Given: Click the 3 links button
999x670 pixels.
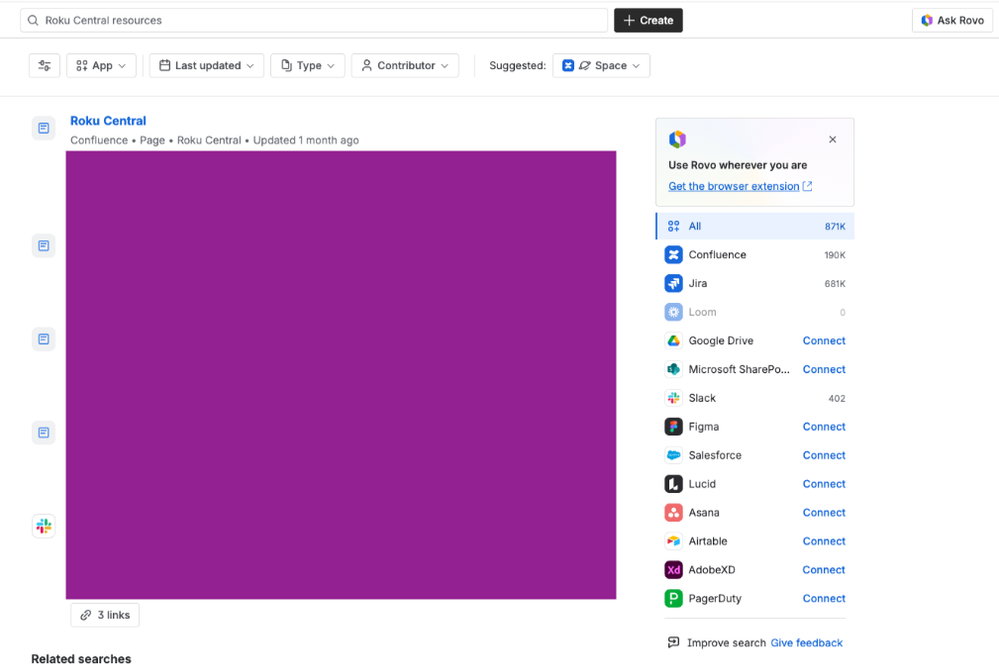Looking at the screenshot, I should (x=105, y=615).
